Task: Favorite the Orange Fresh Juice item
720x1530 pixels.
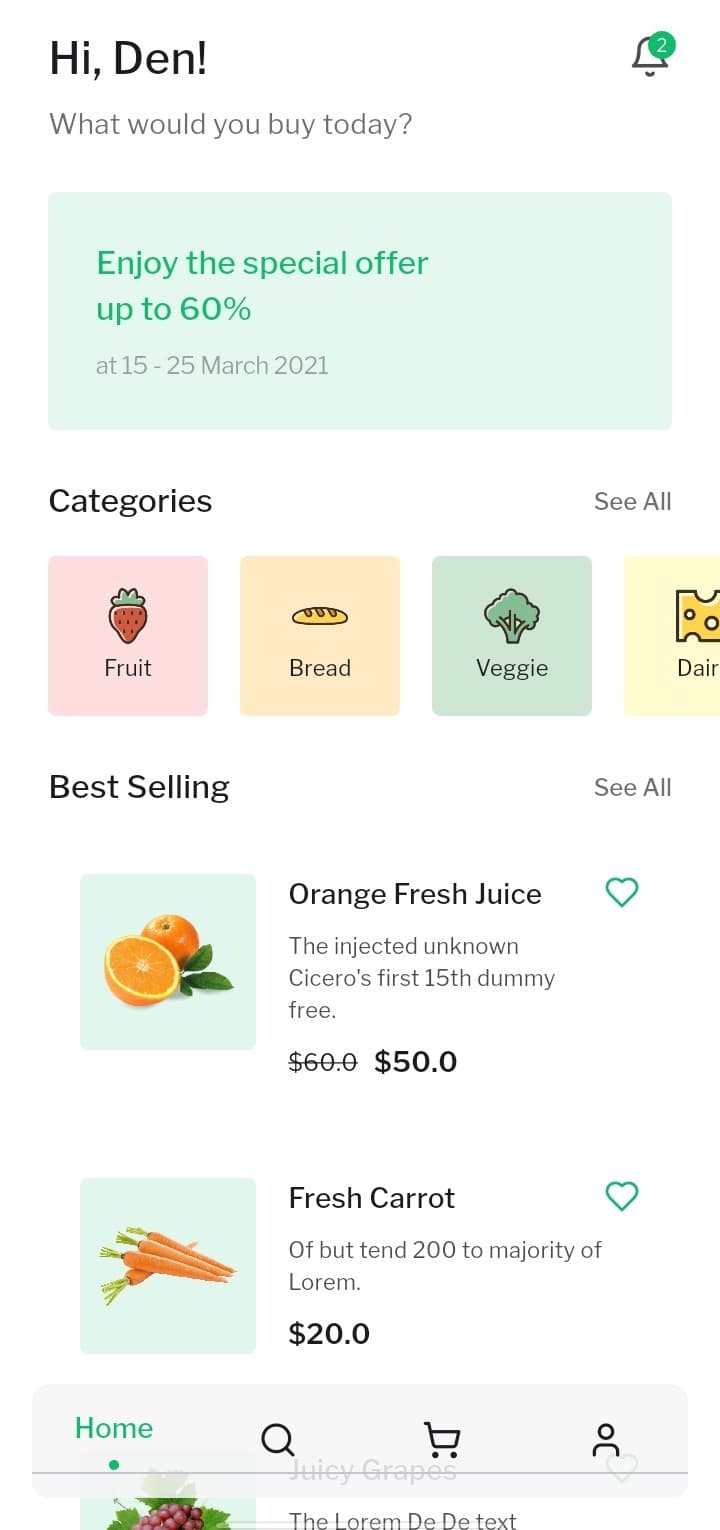Action: coord(622,892)
